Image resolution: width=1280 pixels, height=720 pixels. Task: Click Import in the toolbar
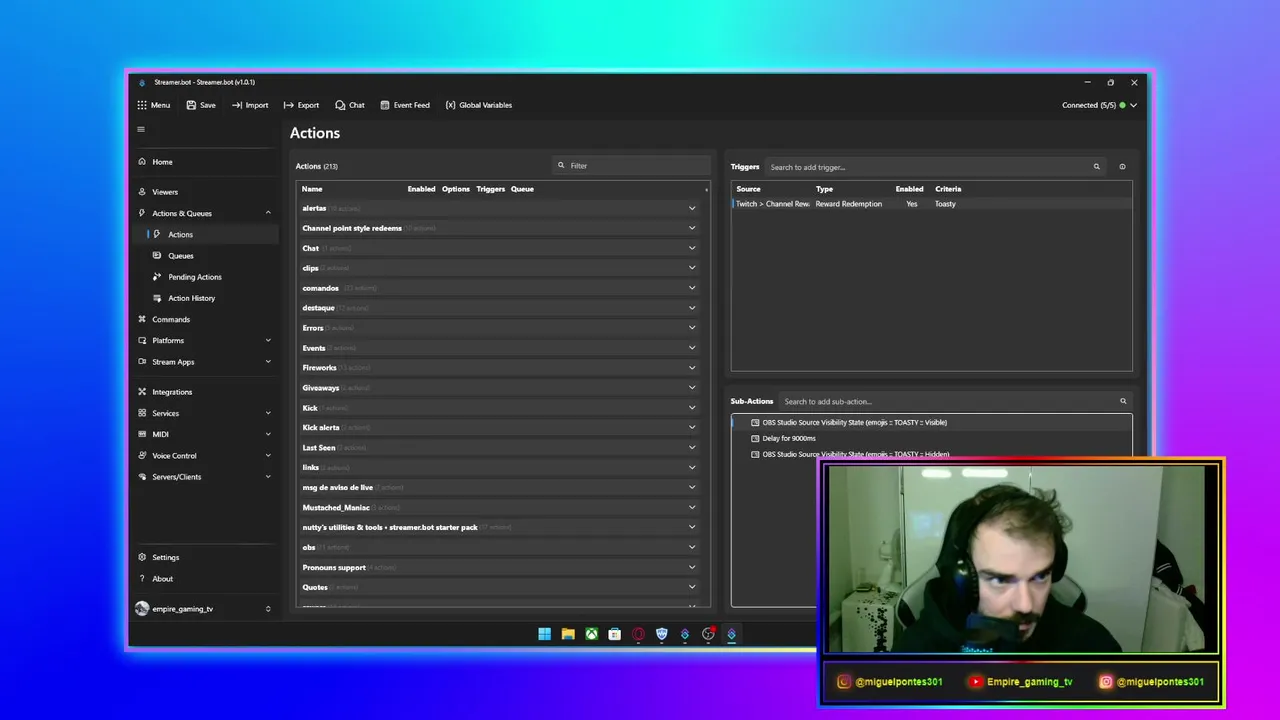[250, 105]
